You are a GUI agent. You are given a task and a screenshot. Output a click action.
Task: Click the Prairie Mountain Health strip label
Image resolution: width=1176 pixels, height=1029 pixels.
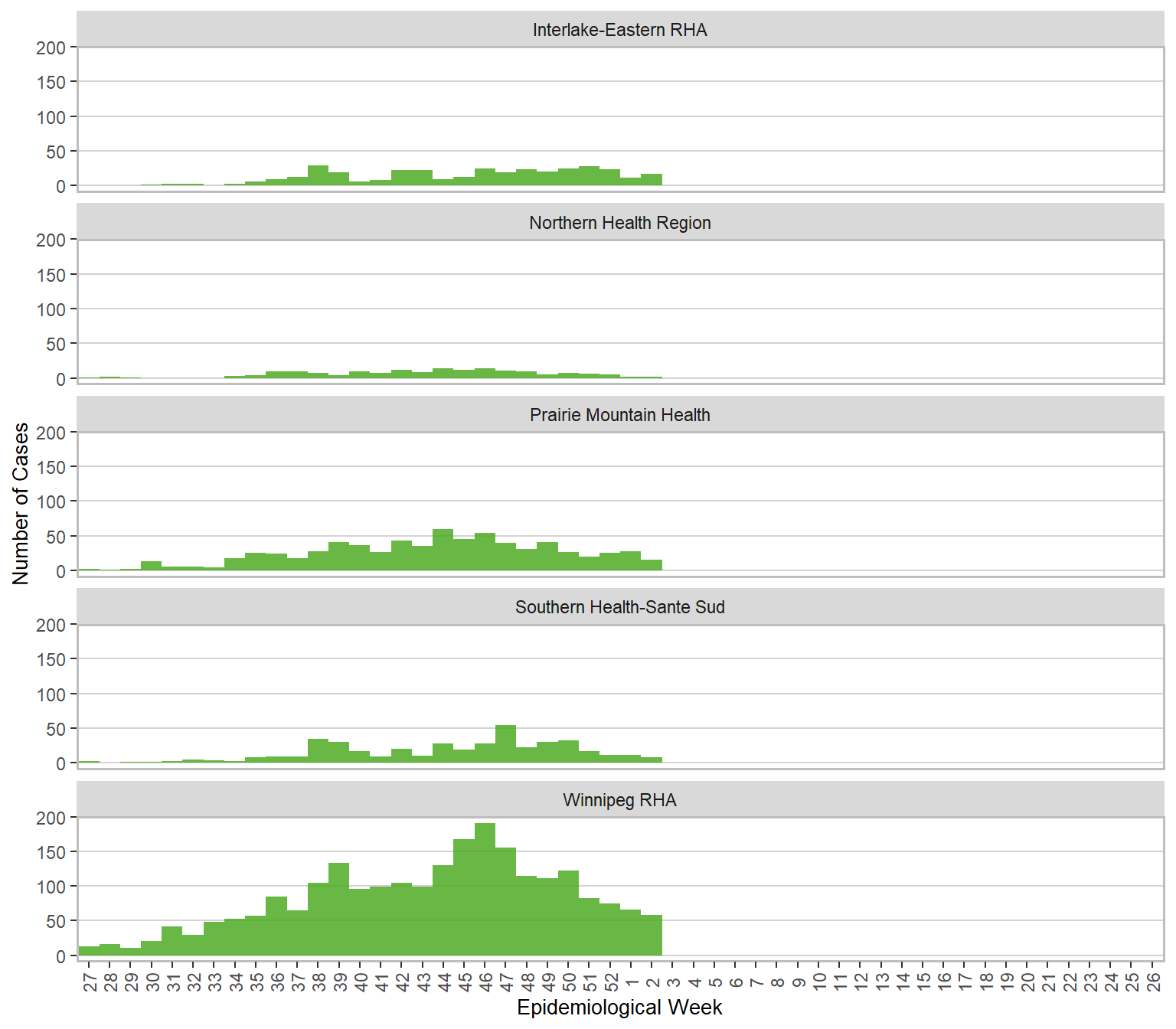[x=619, y=415]
